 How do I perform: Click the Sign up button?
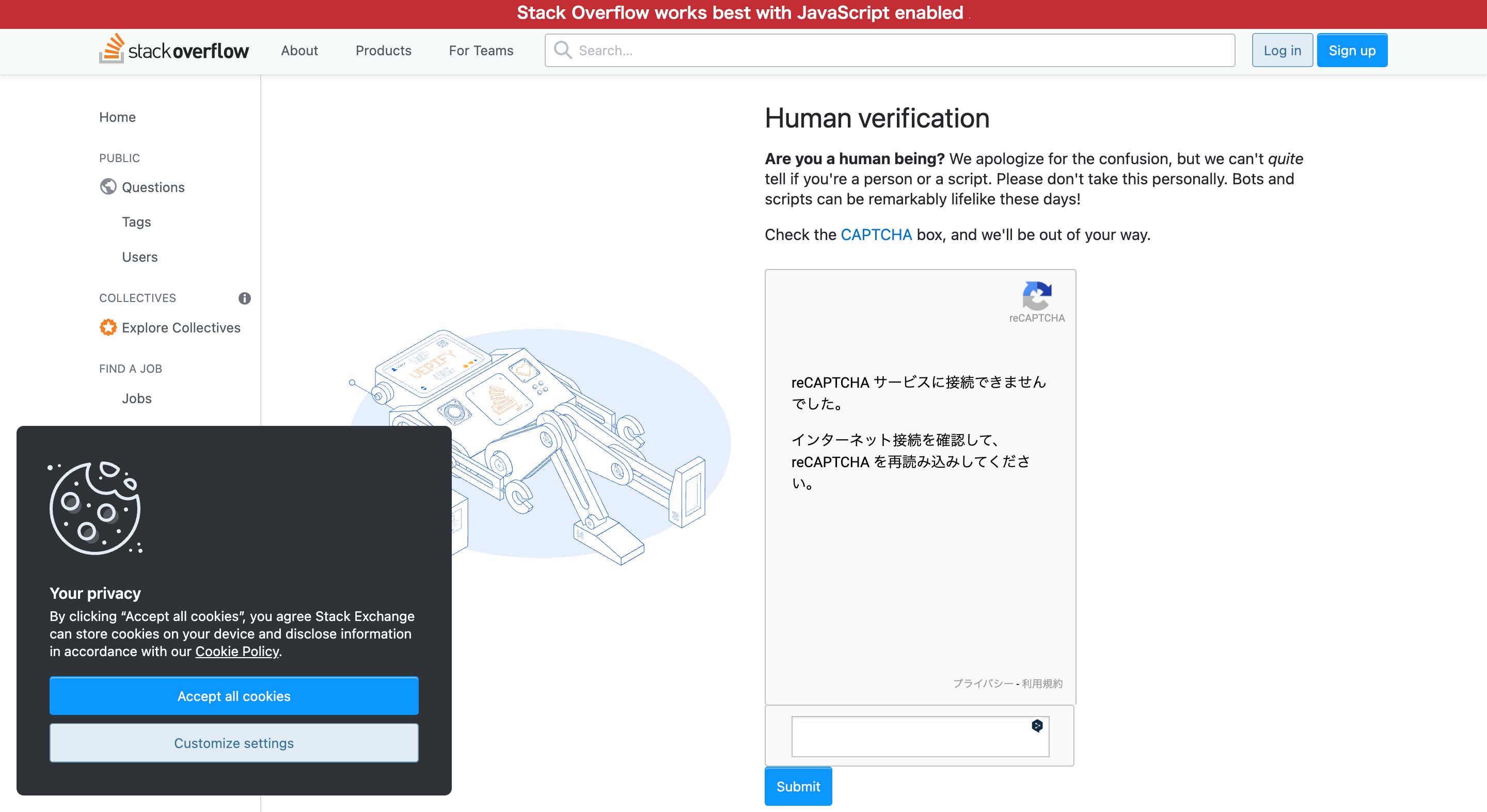1352,50
